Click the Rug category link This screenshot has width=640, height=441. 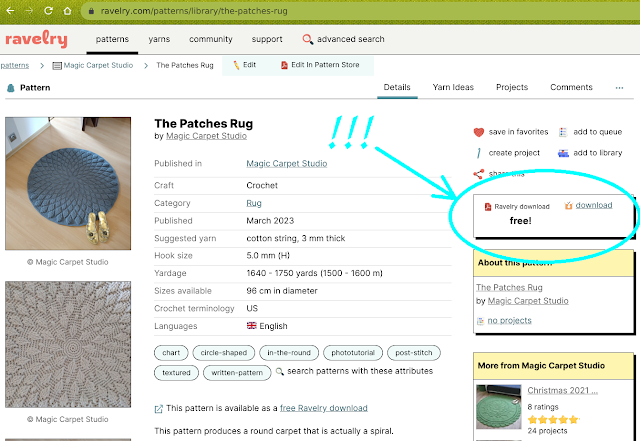point(254,203)
